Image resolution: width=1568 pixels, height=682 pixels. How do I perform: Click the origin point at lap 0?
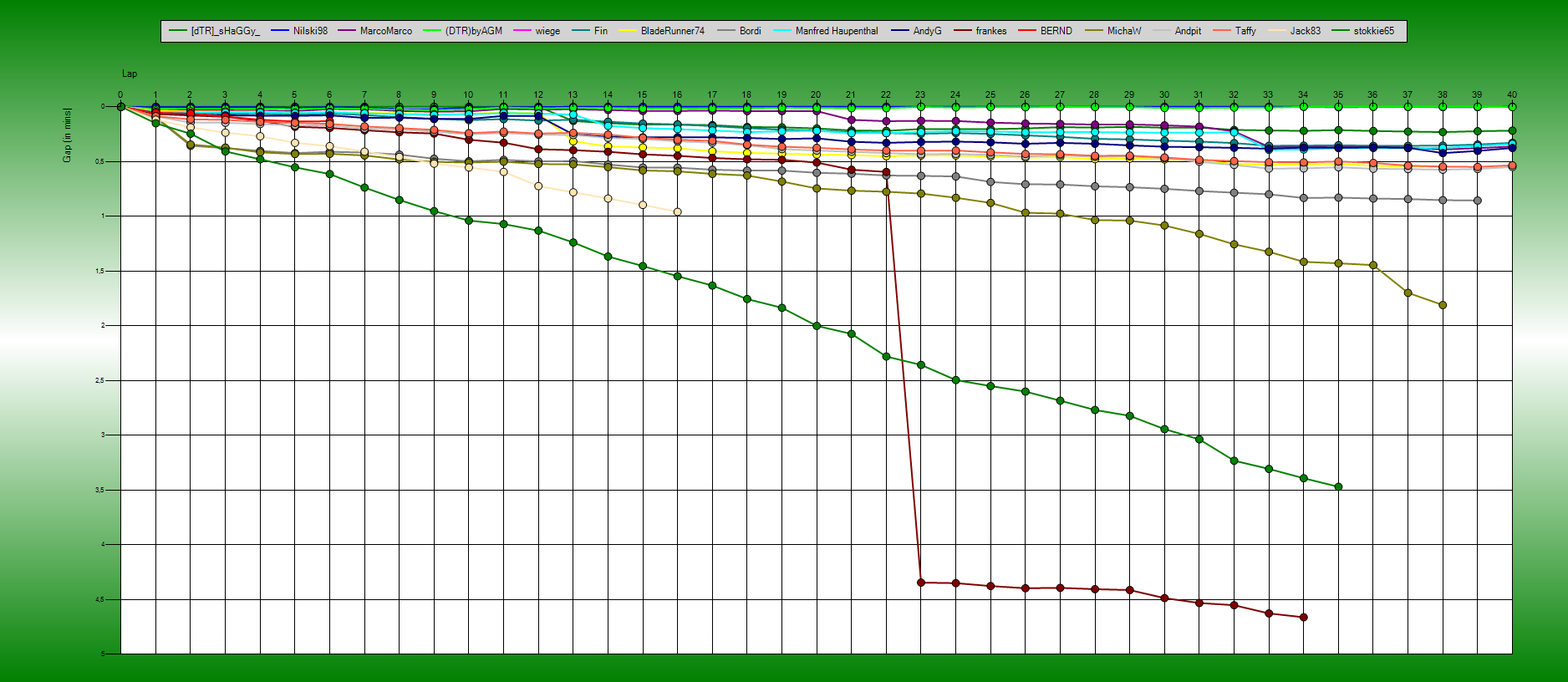pyautogui.click(x=120, y=106)
